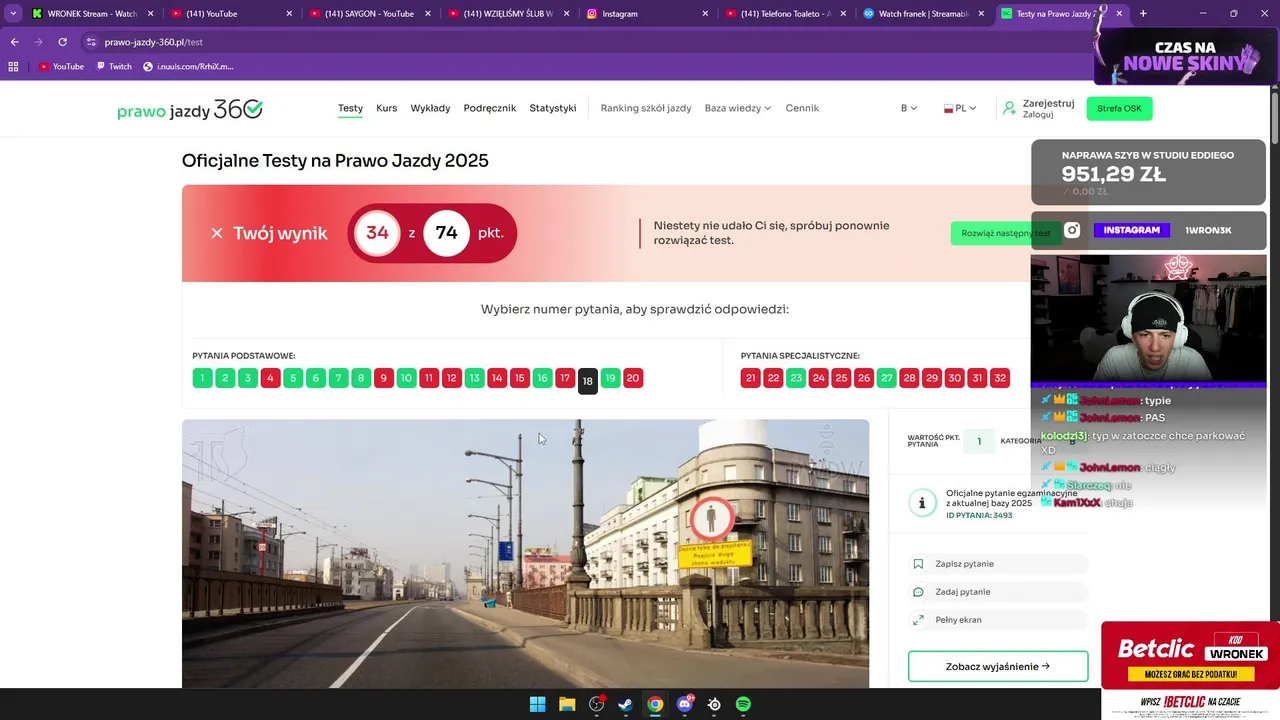Expand the Baza wiedzy dropdown
This screenshot has width=1280, height=720.
[x=738, y=108]
